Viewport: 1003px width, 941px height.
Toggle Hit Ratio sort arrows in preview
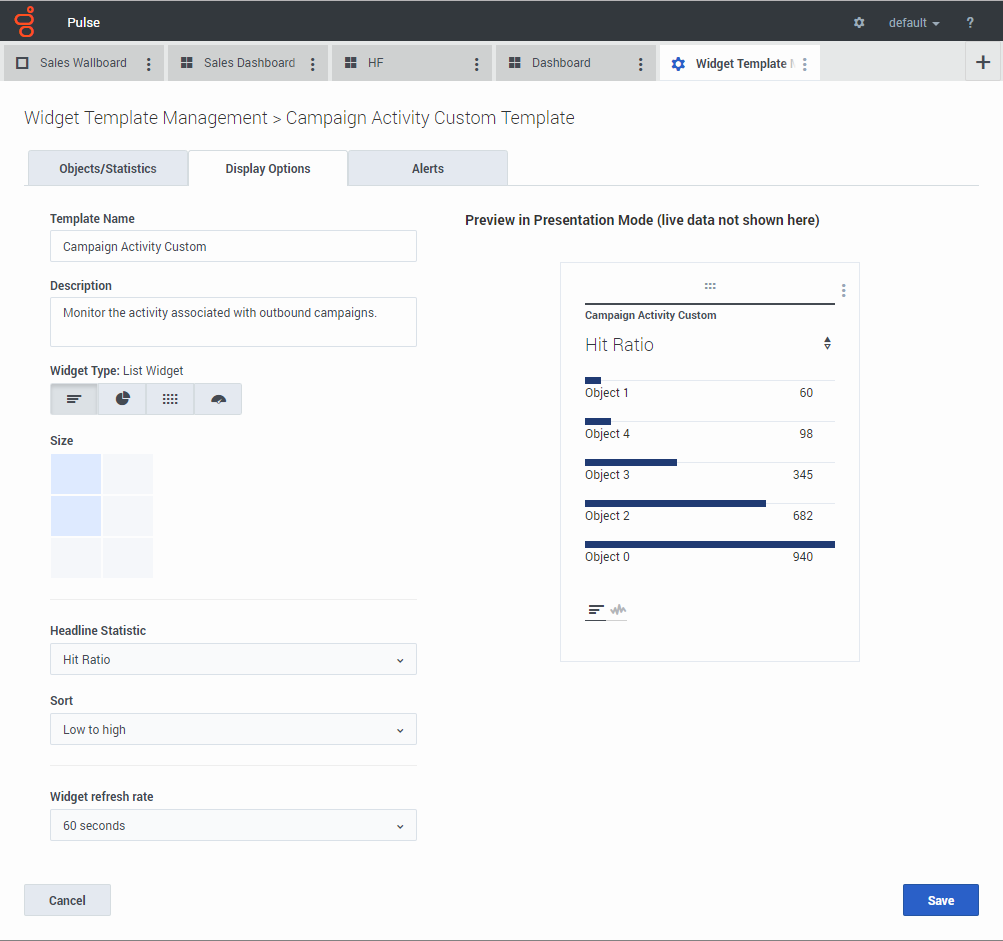[827, 344]
